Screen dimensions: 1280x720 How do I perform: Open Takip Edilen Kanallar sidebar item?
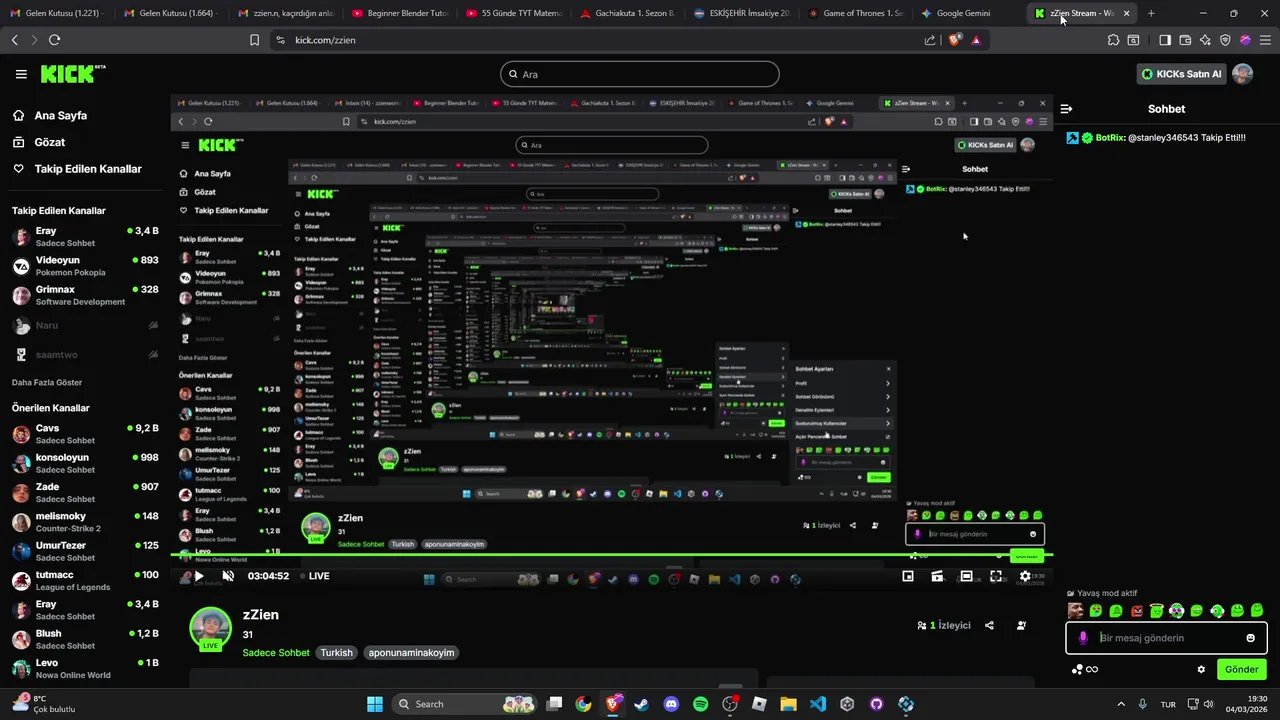click(77, 169)
